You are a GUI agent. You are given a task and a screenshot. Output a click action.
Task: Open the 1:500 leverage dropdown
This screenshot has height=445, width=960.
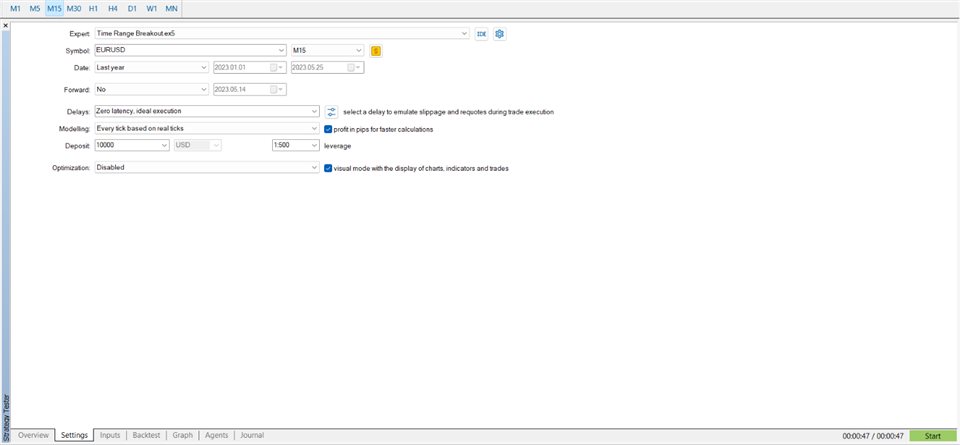pos(296,146)
